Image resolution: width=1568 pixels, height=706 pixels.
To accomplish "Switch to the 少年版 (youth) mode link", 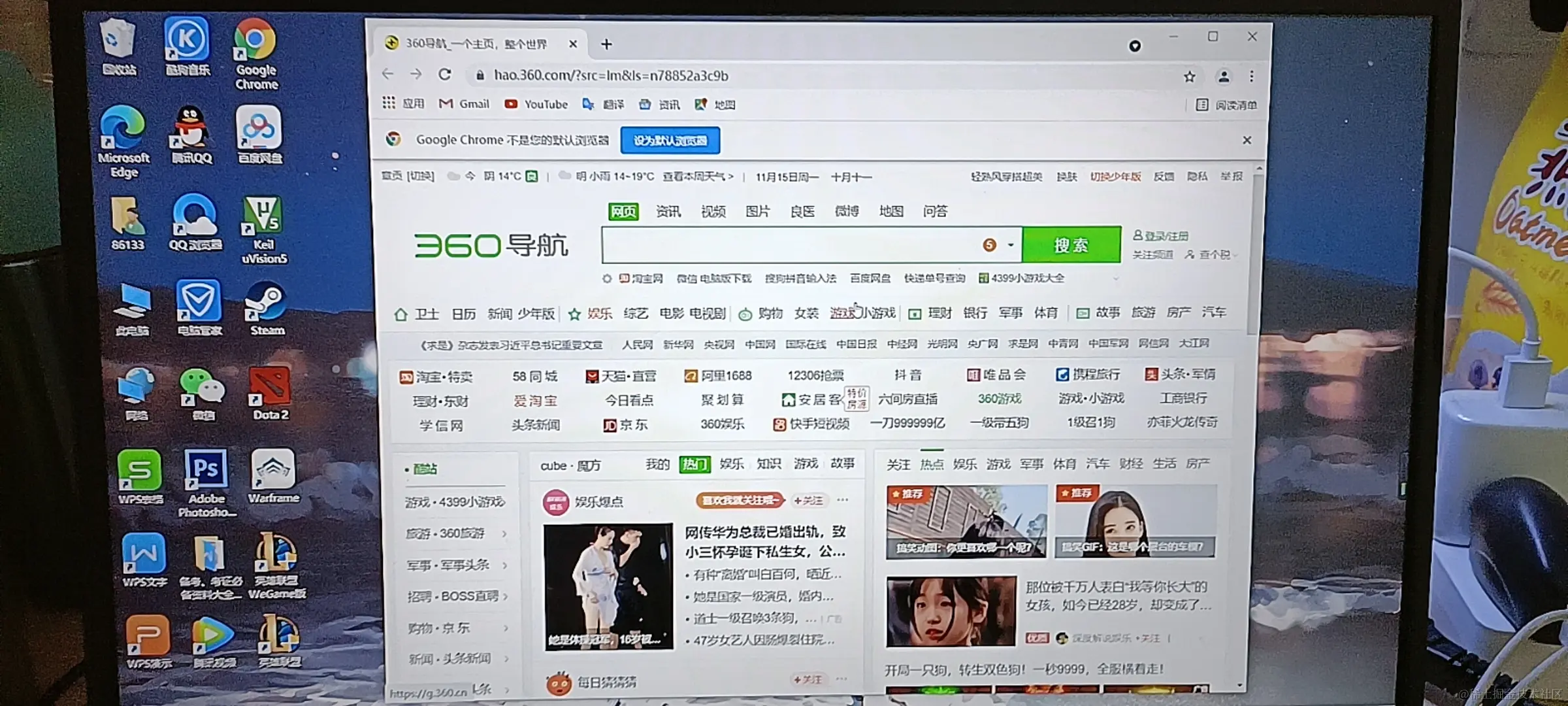I will [x=1115, y=176].
